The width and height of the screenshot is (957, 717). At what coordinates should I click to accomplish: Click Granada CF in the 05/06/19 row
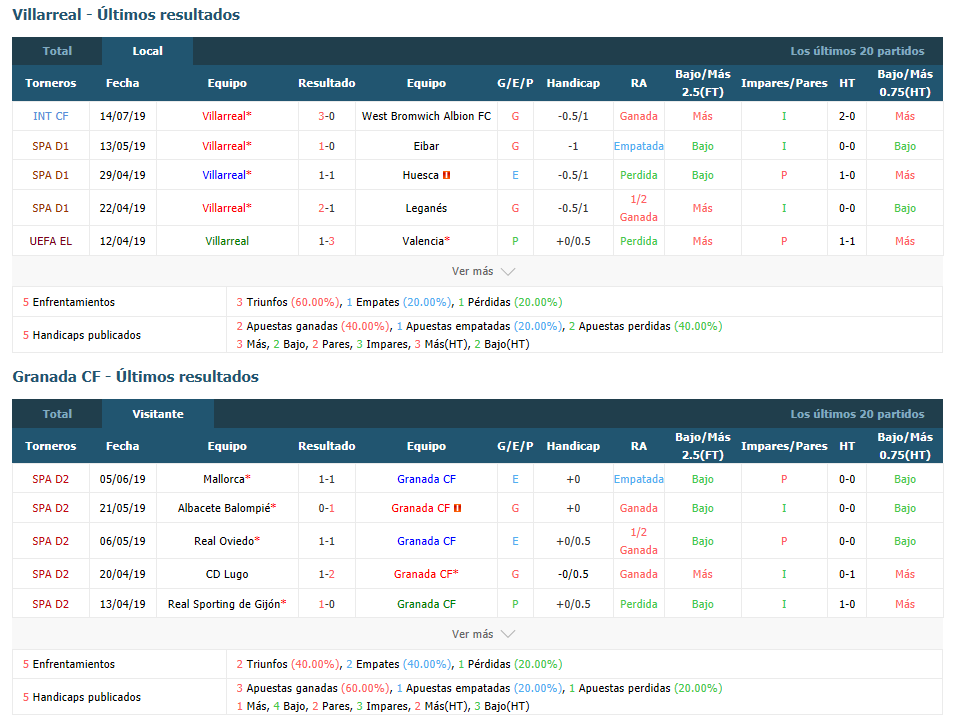pos(426,479)
